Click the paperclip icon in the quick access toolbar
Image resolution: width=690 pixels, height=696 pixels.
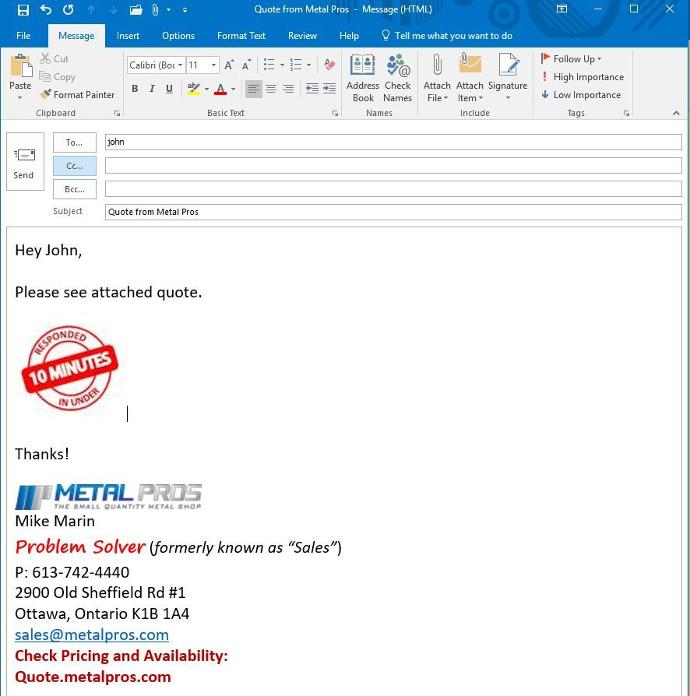click(x=155, y=9)
